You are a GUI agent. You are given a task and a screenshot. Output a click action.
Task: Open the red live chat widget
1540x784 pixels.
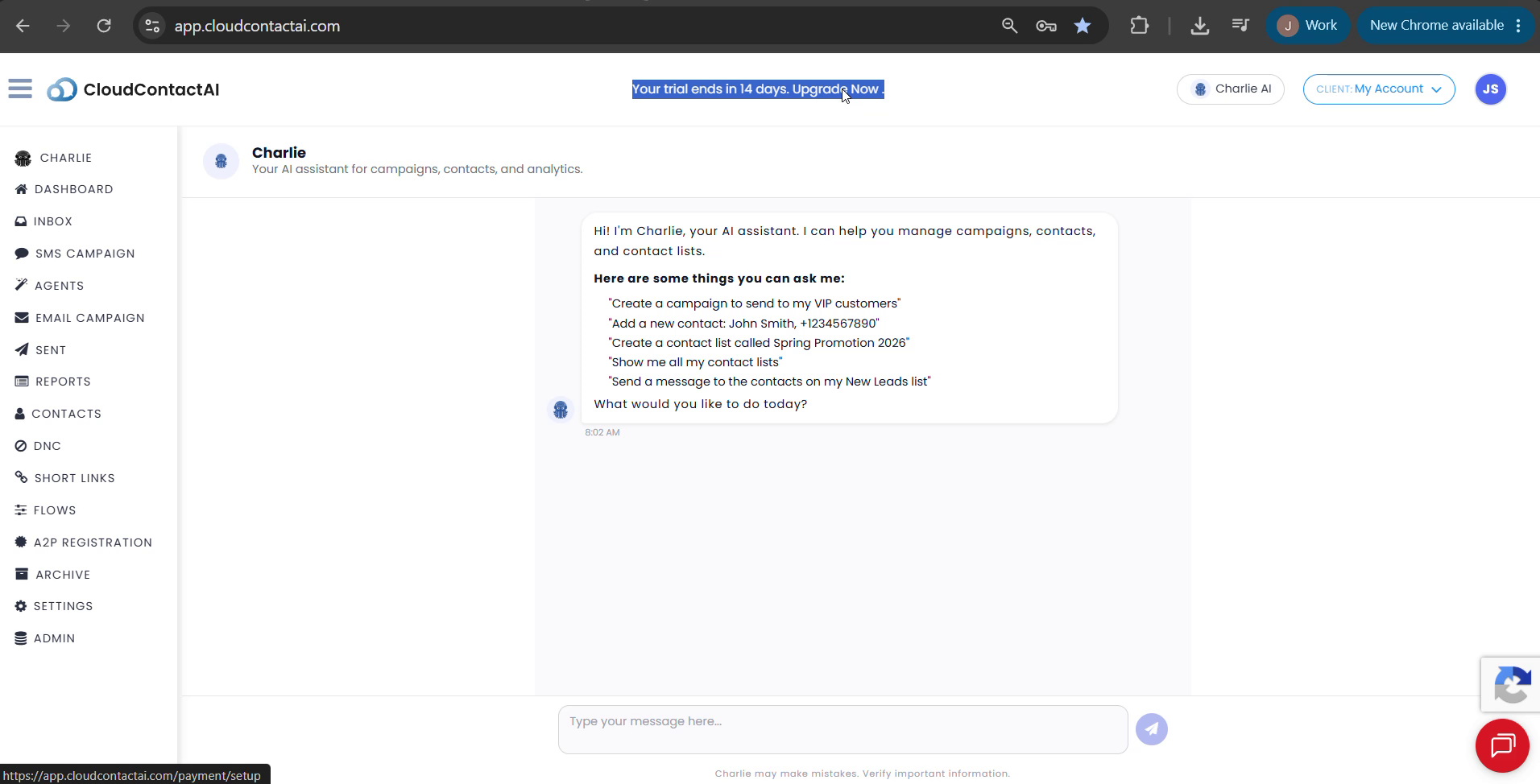(x=1502, y=745)
